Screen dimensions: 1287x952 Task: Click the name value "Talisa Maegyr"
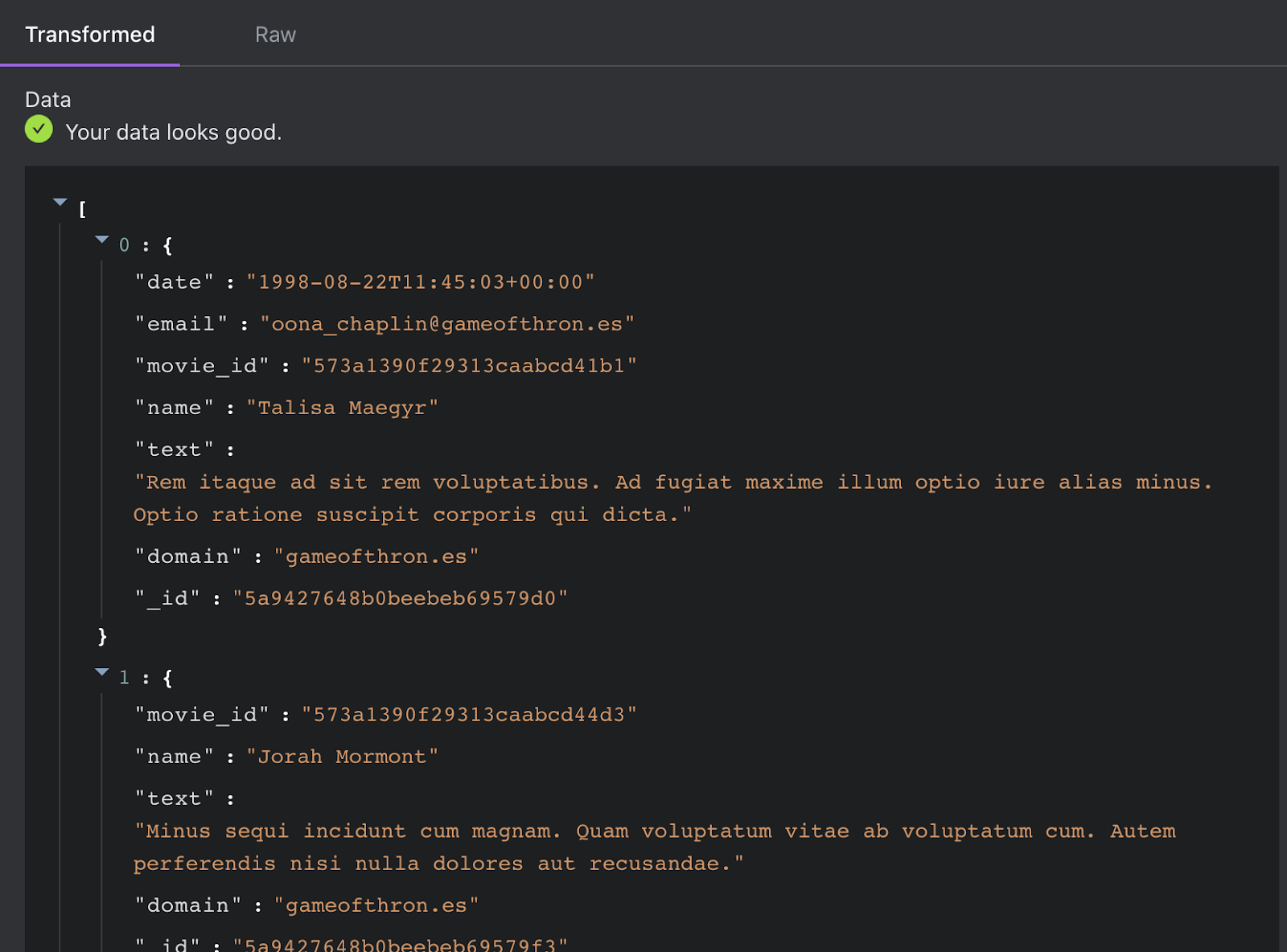(342, 408)
